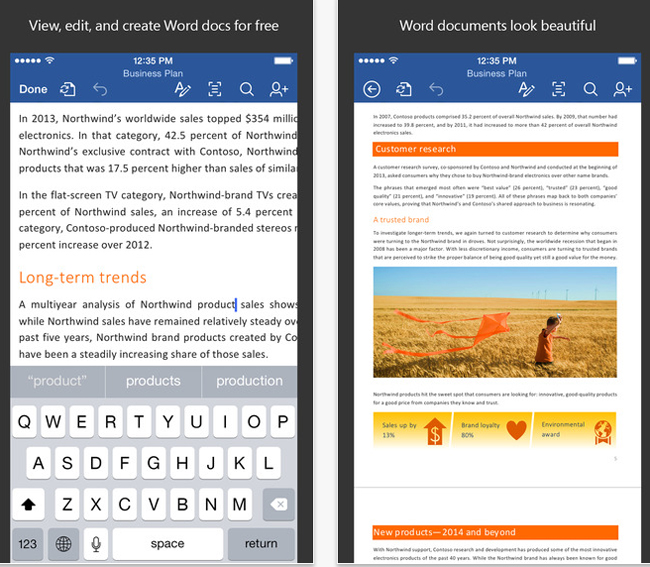Tap search magnifier in left phone toolbar
This screenshot has width=650, height=567.
point(247,89)
